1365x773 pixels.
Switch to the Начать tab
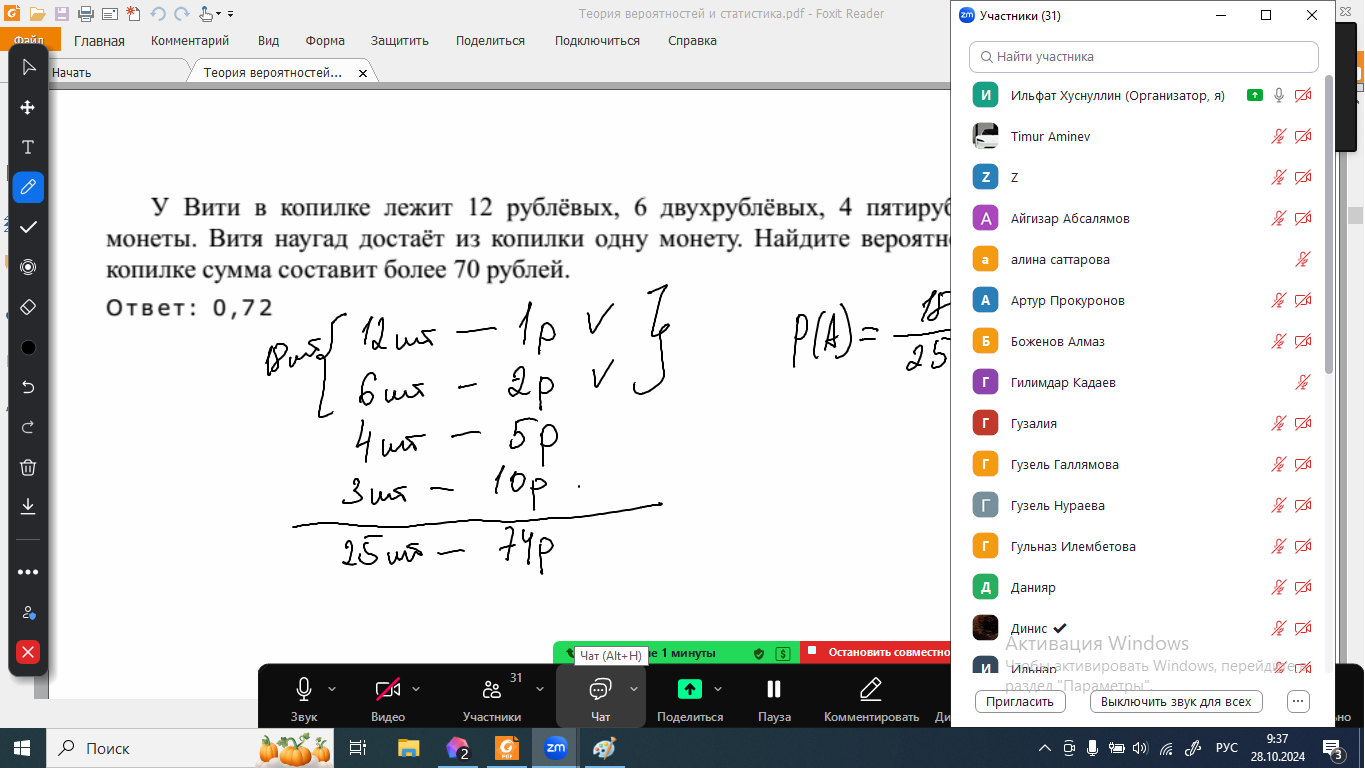[71, 73]
